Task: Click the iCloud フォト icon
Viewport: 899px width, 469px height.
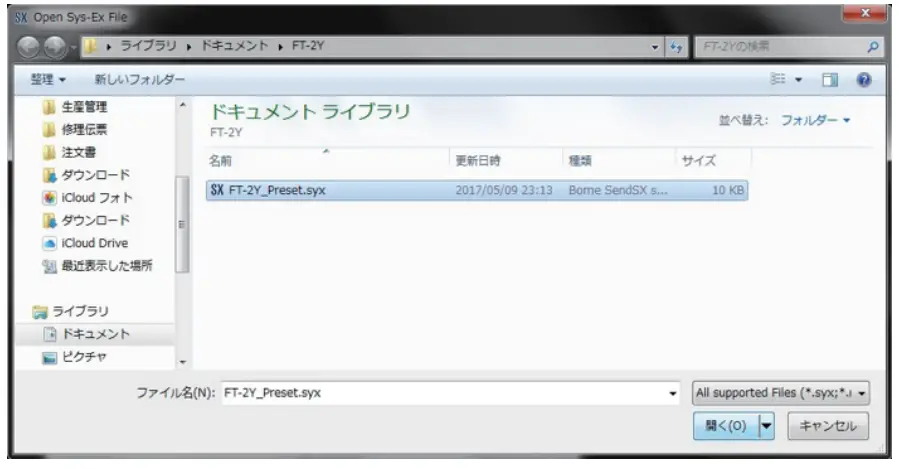Action: pyautogui.click(x=49, y=198)
